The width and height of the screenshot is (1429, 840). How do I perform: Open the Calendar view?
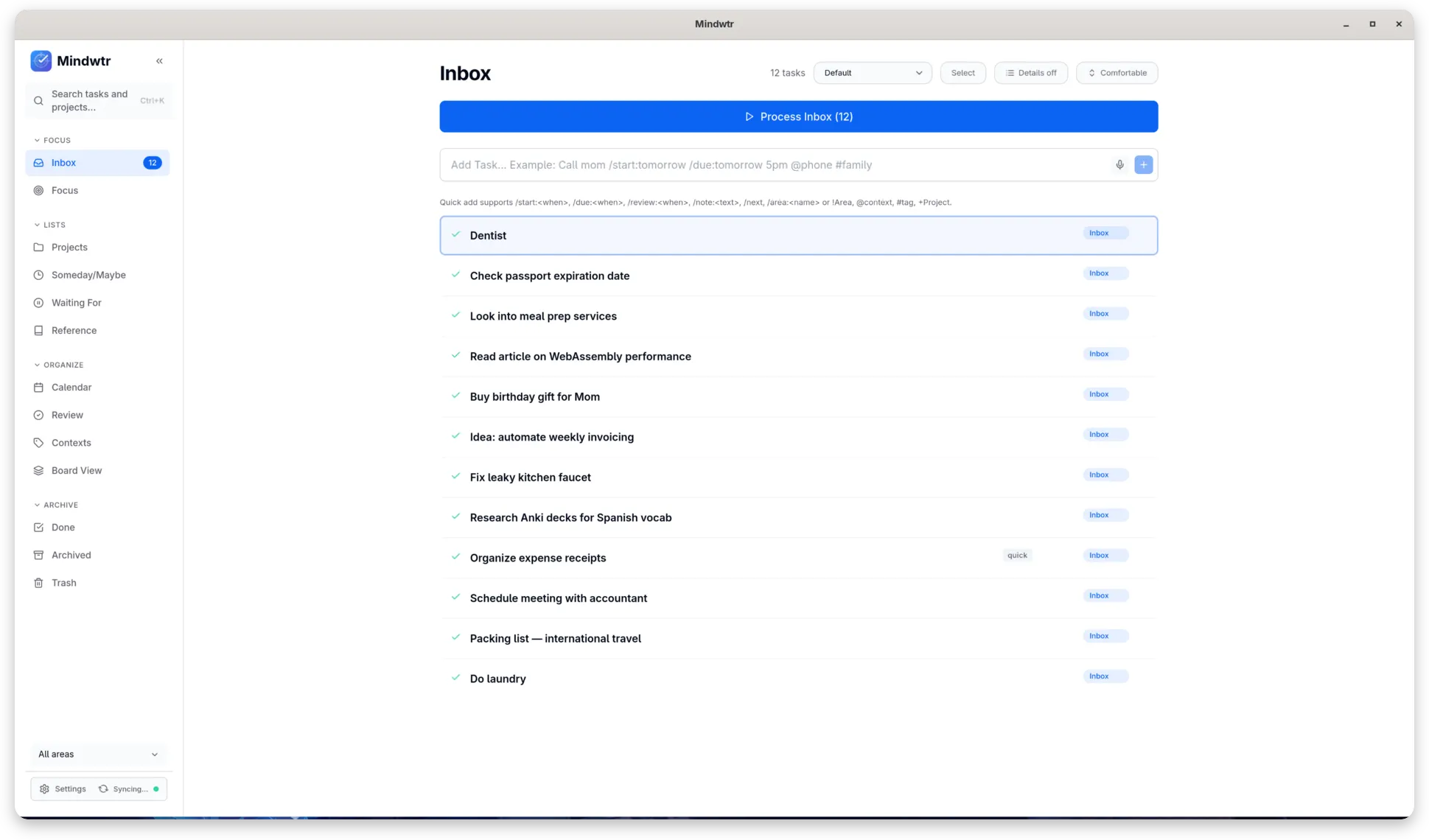click(x=97, y=388)
